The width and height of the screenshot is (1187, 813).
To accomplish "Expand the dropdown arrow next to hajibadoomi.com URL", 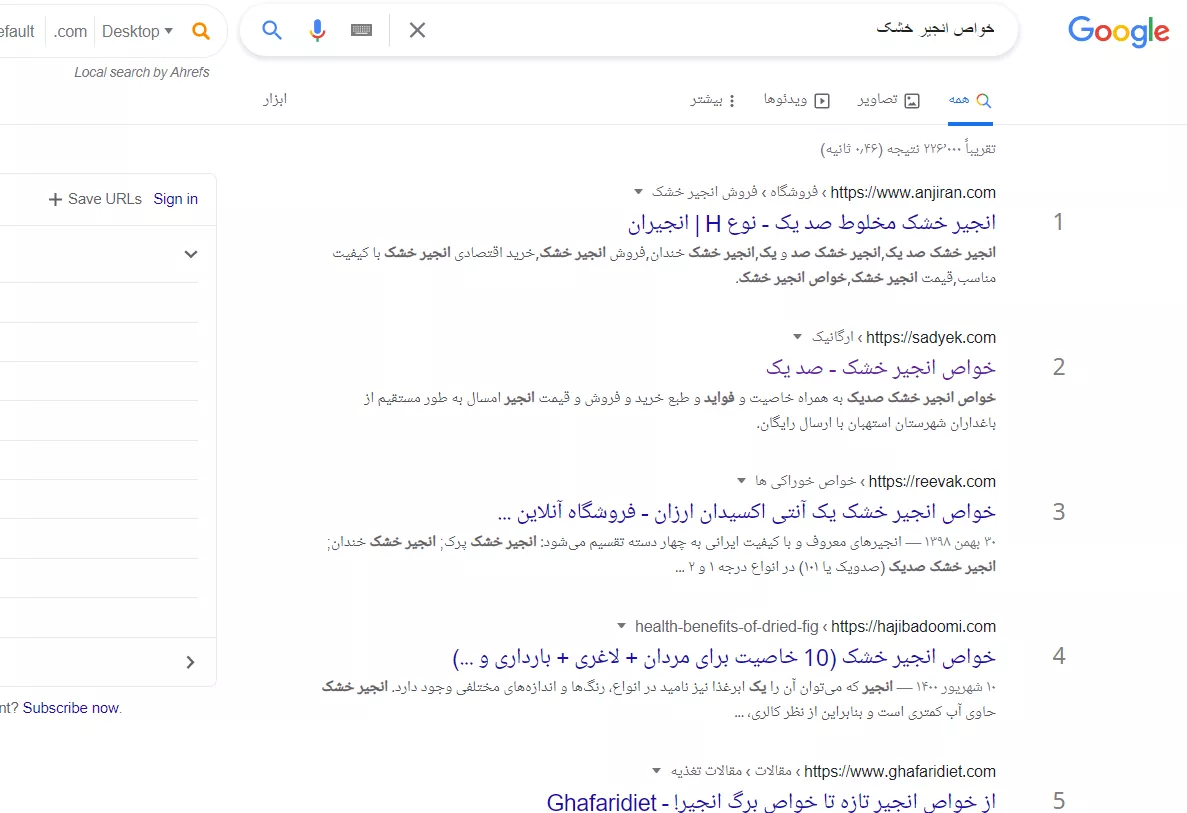I will (x=622, y=626).
